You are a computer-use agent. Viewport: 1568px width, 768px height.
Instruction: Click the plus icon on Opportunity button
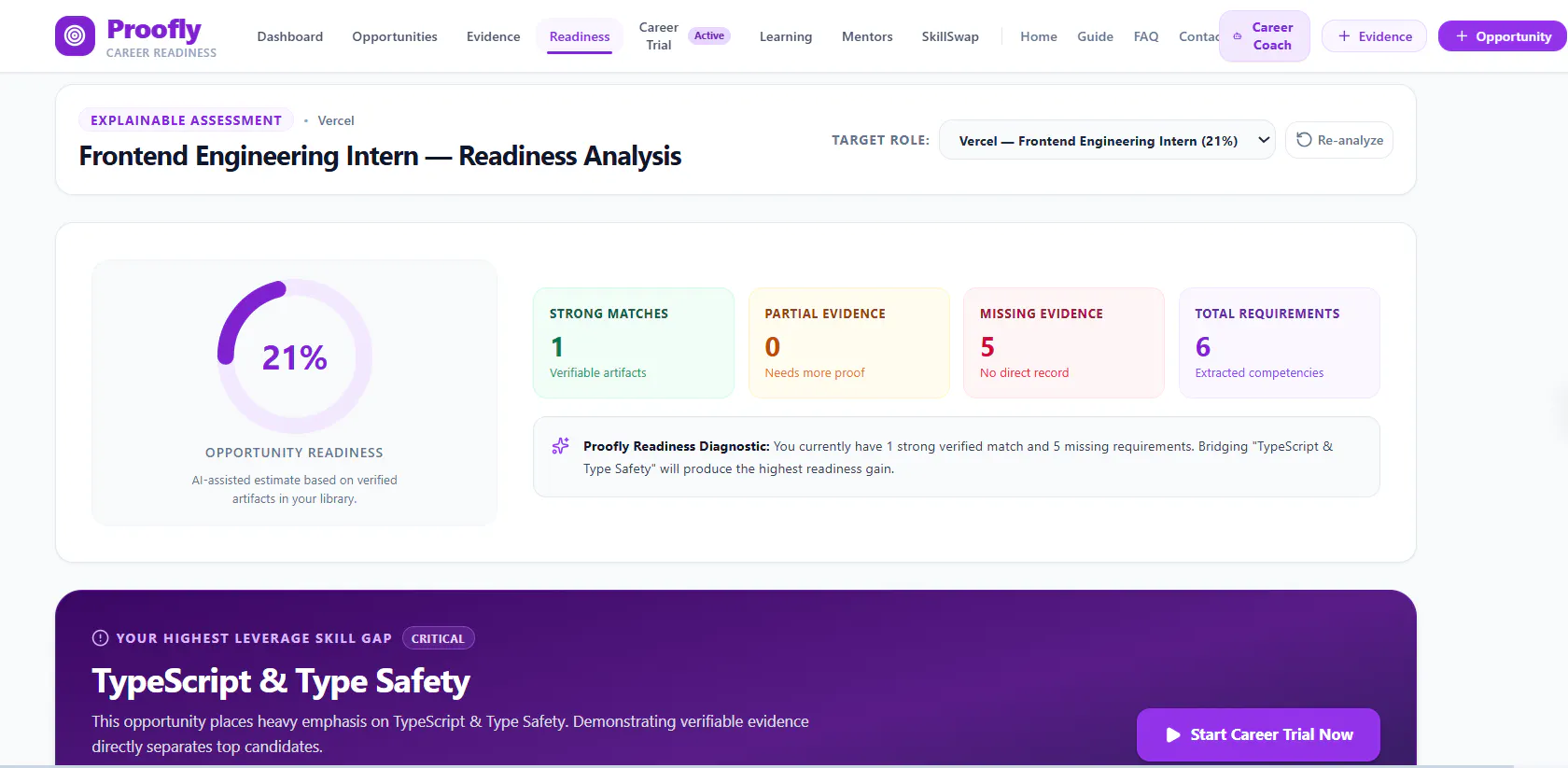point(1462,36)
